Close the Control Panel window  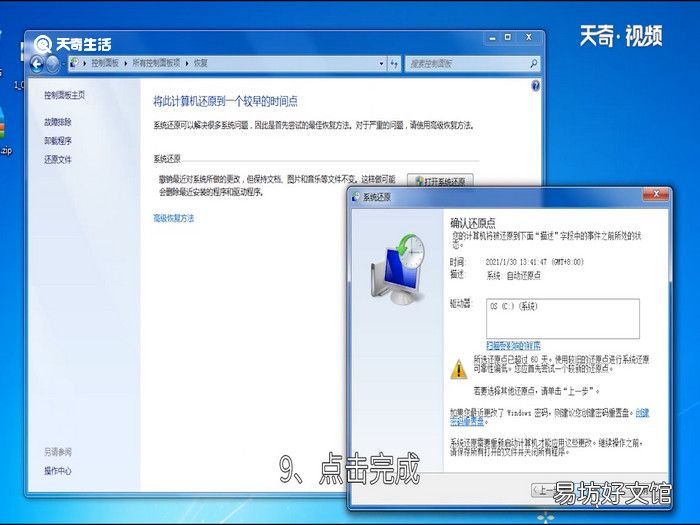[529, 38]
